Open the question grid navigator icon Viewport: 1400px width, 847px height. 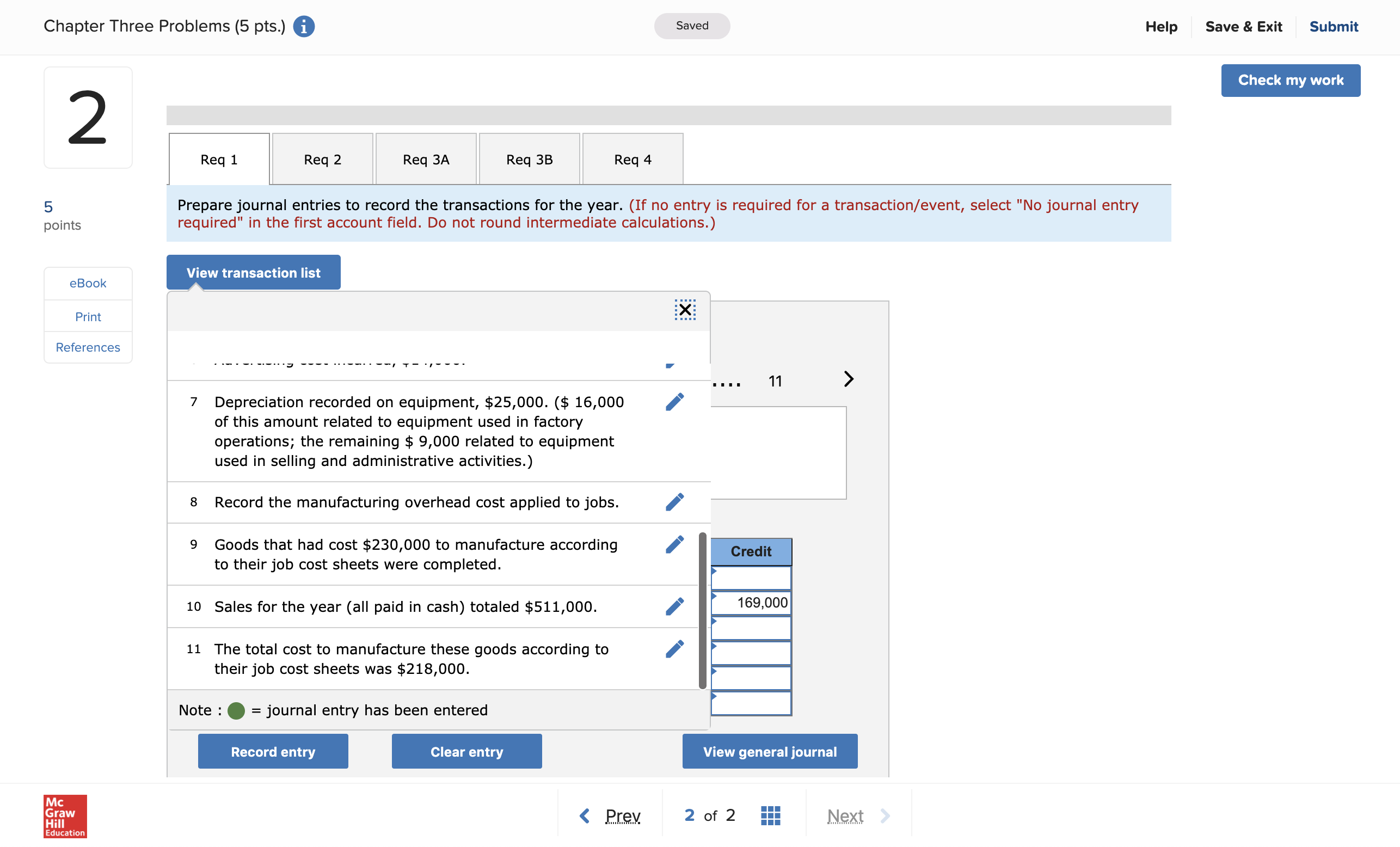(770, 815)
